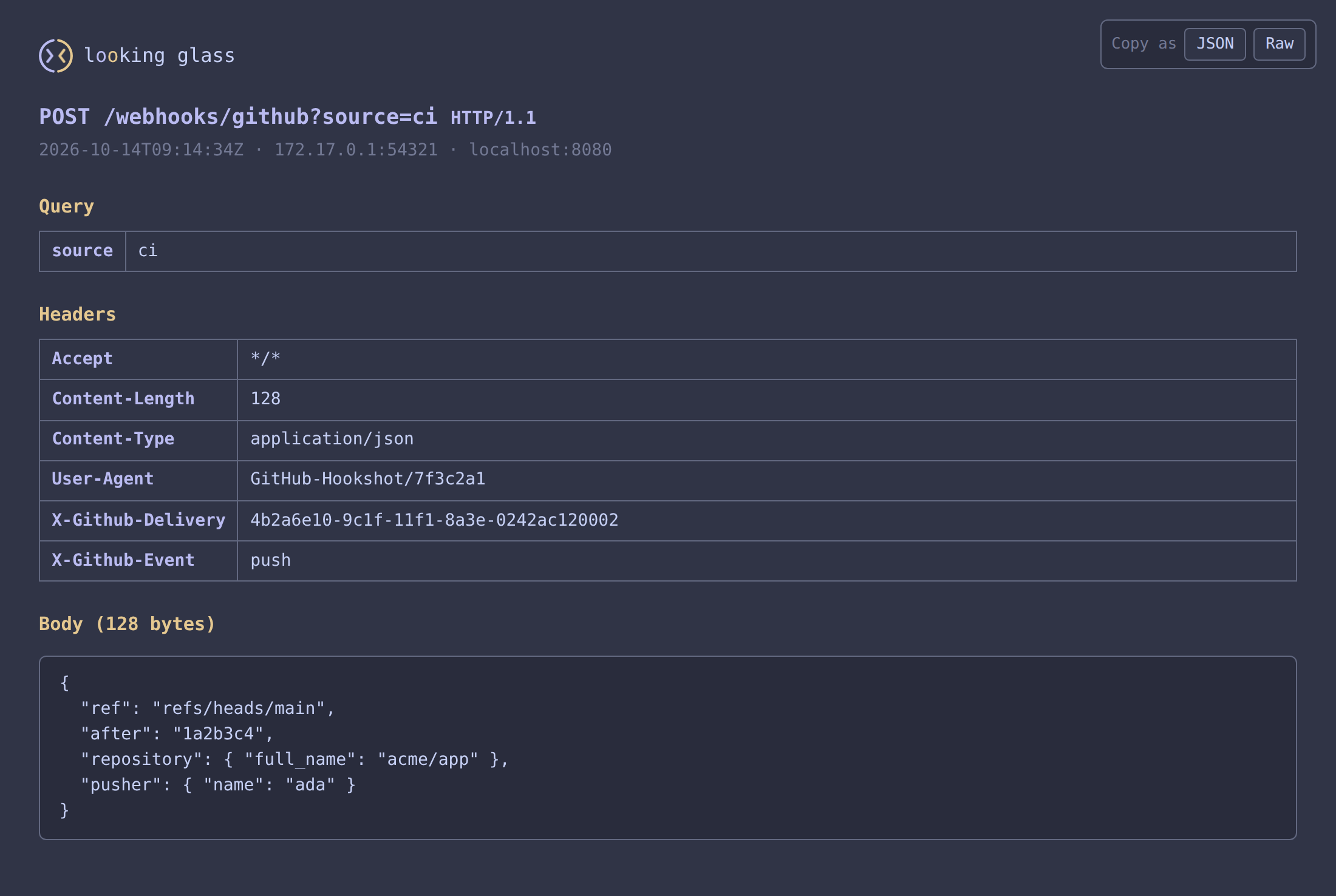Select the GitHub-Hookshot/7f3c2a1 value

pos(767,481)
